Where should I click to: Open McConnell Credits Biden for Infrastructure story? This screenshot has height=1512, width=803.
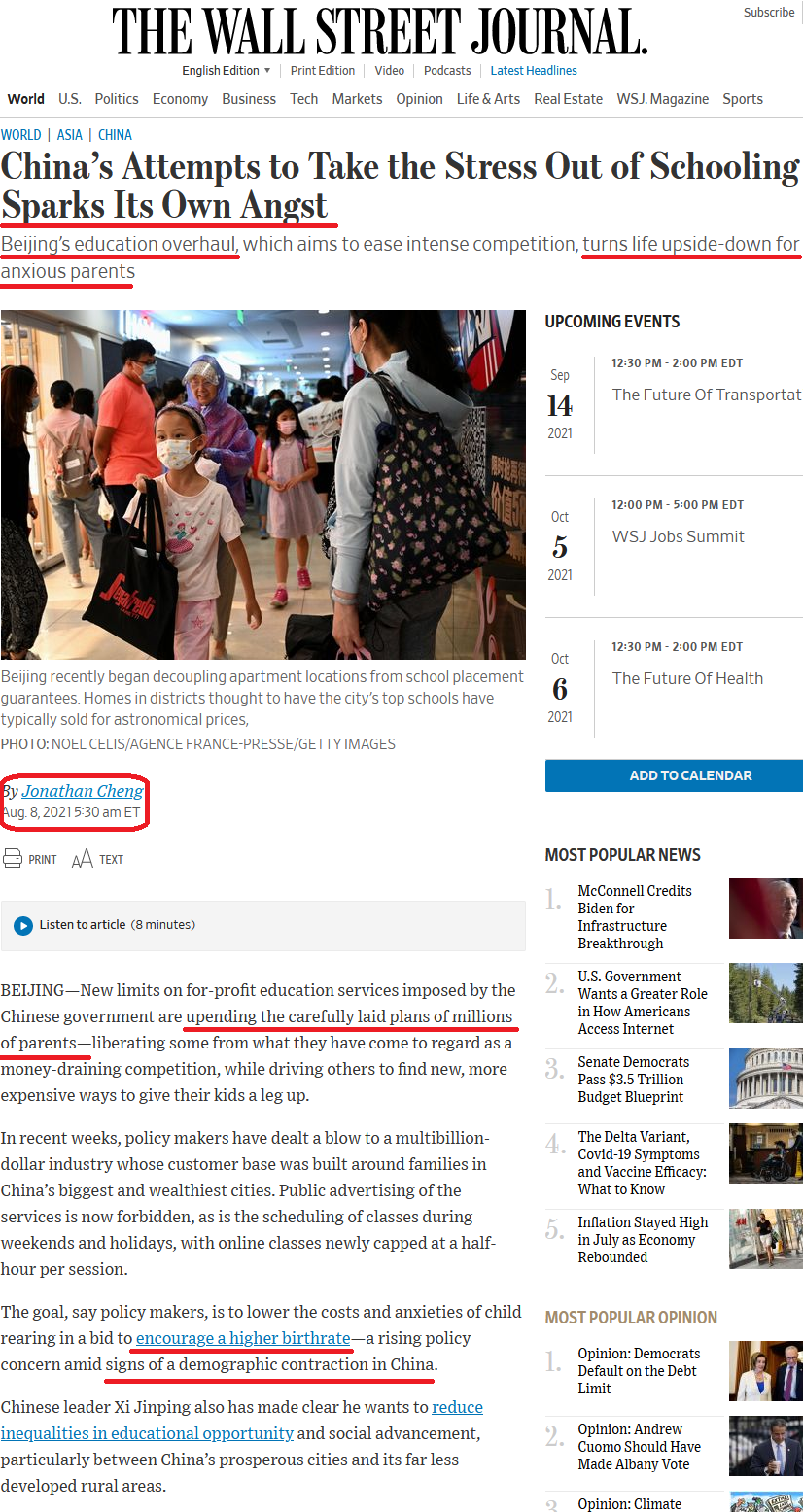point(636,917)
